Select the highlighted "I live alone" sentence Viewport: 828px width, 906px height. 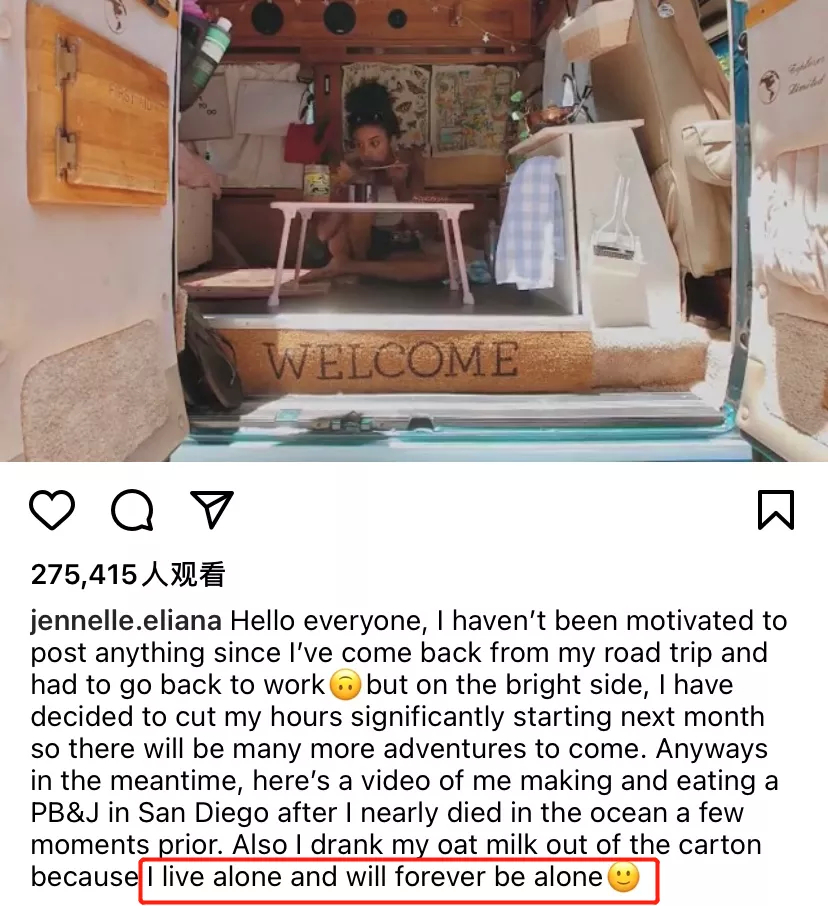pyautogui.click(x=374, y=877)
